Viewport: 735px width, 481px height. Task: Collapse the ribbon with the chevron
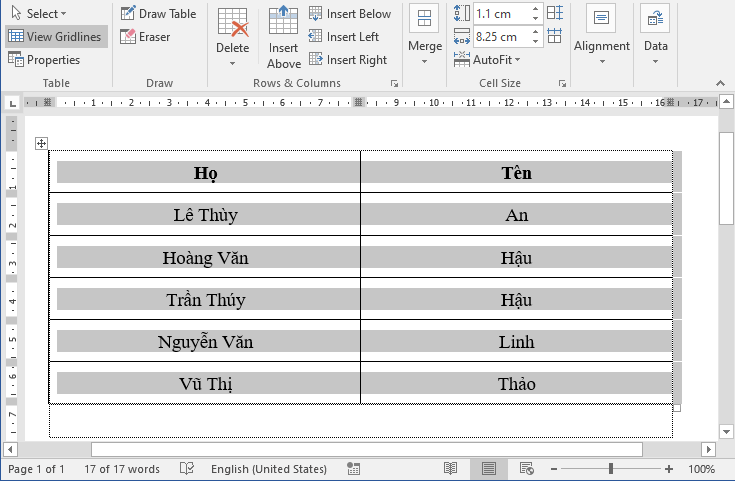coord(720,83)
